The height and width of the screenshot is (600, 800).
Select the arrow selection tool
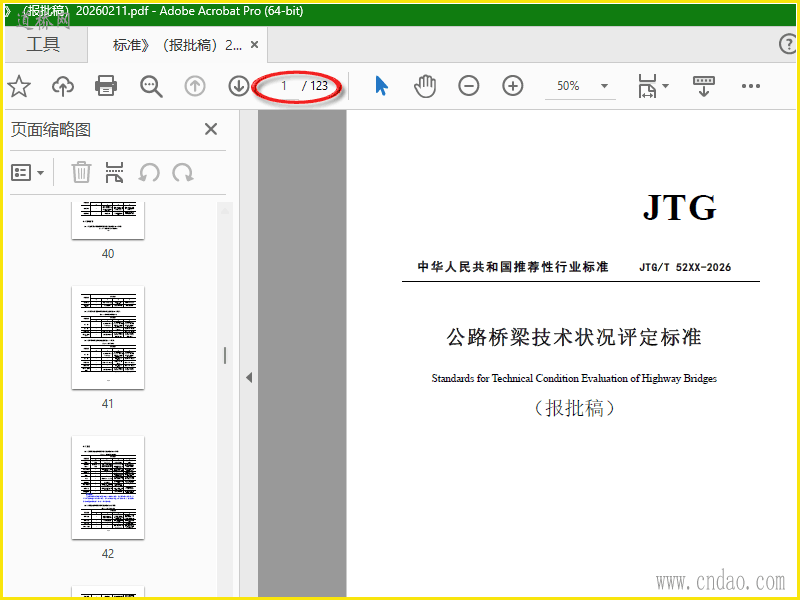381,86
